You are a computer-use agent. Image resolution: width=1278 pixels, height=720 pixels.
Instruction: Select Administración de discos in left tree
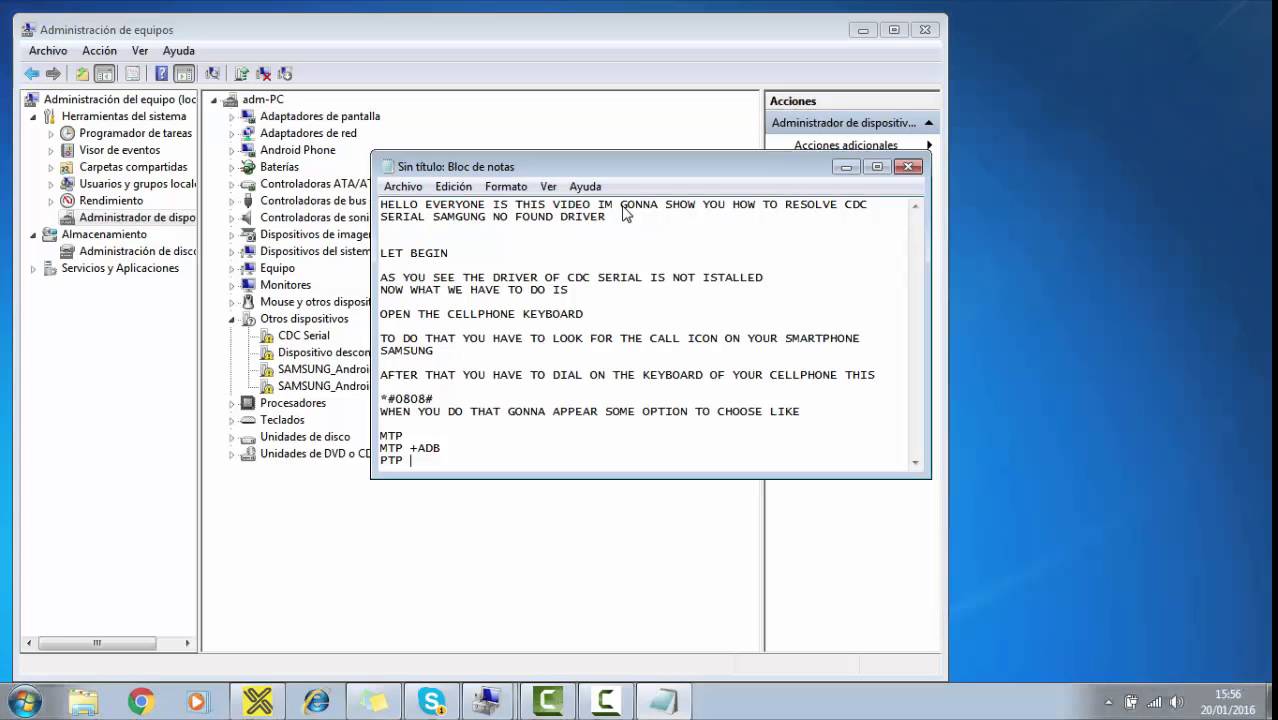coord(137,252)
